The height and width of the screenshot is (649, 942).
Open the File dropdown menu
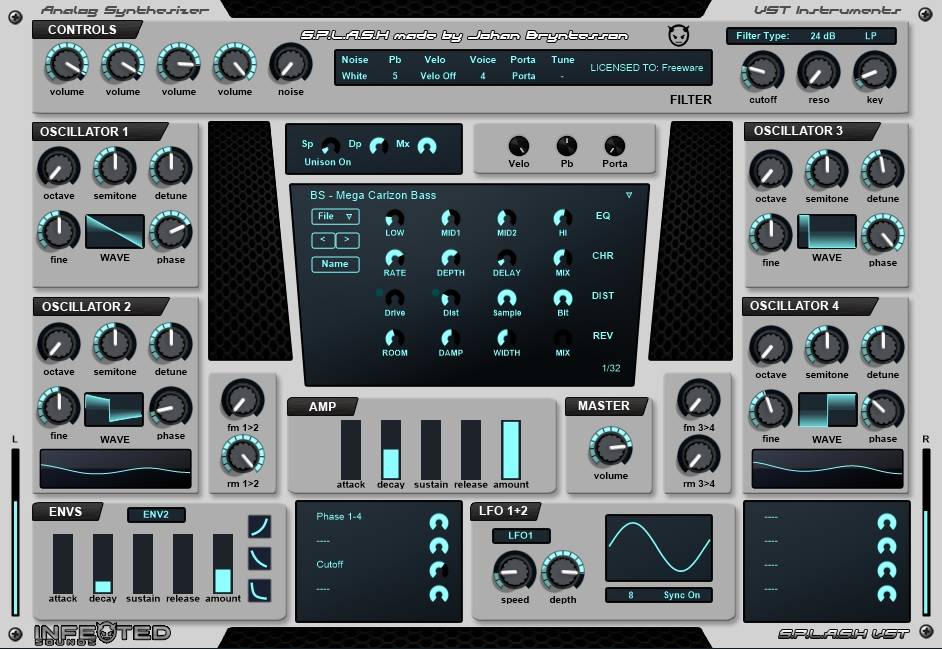(x=335, y=216)
